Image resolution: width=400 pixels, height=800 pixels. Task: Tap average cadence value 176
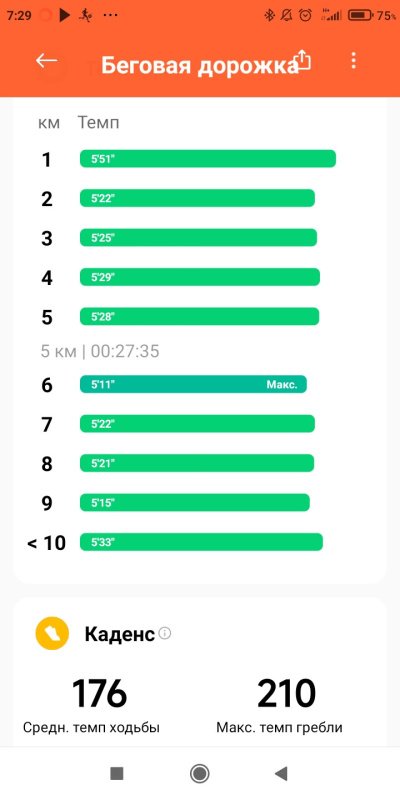coord(99,694)
